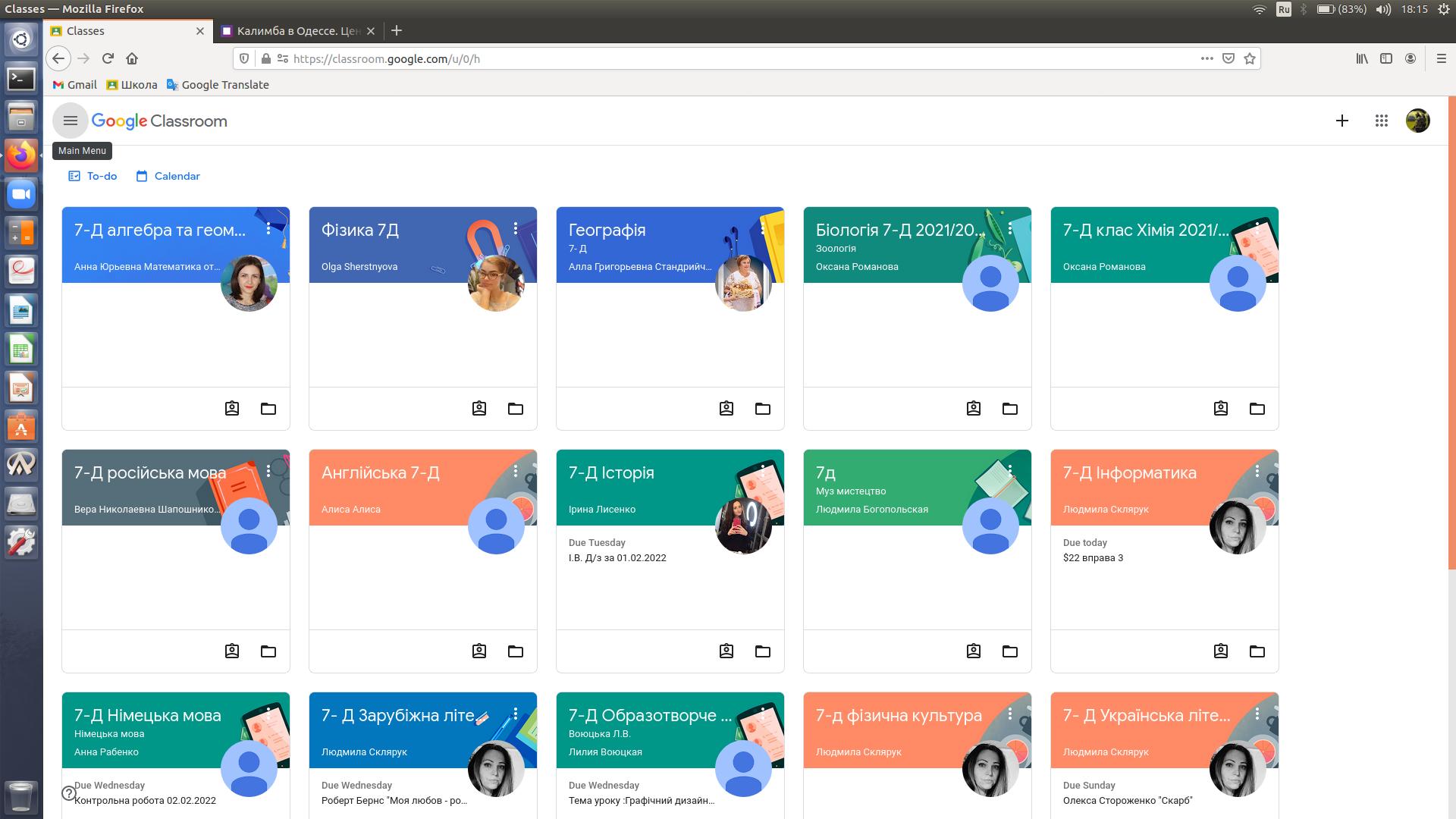Click the help question mark icon
The image size is (1456, 819).
(x=69, y=793)
